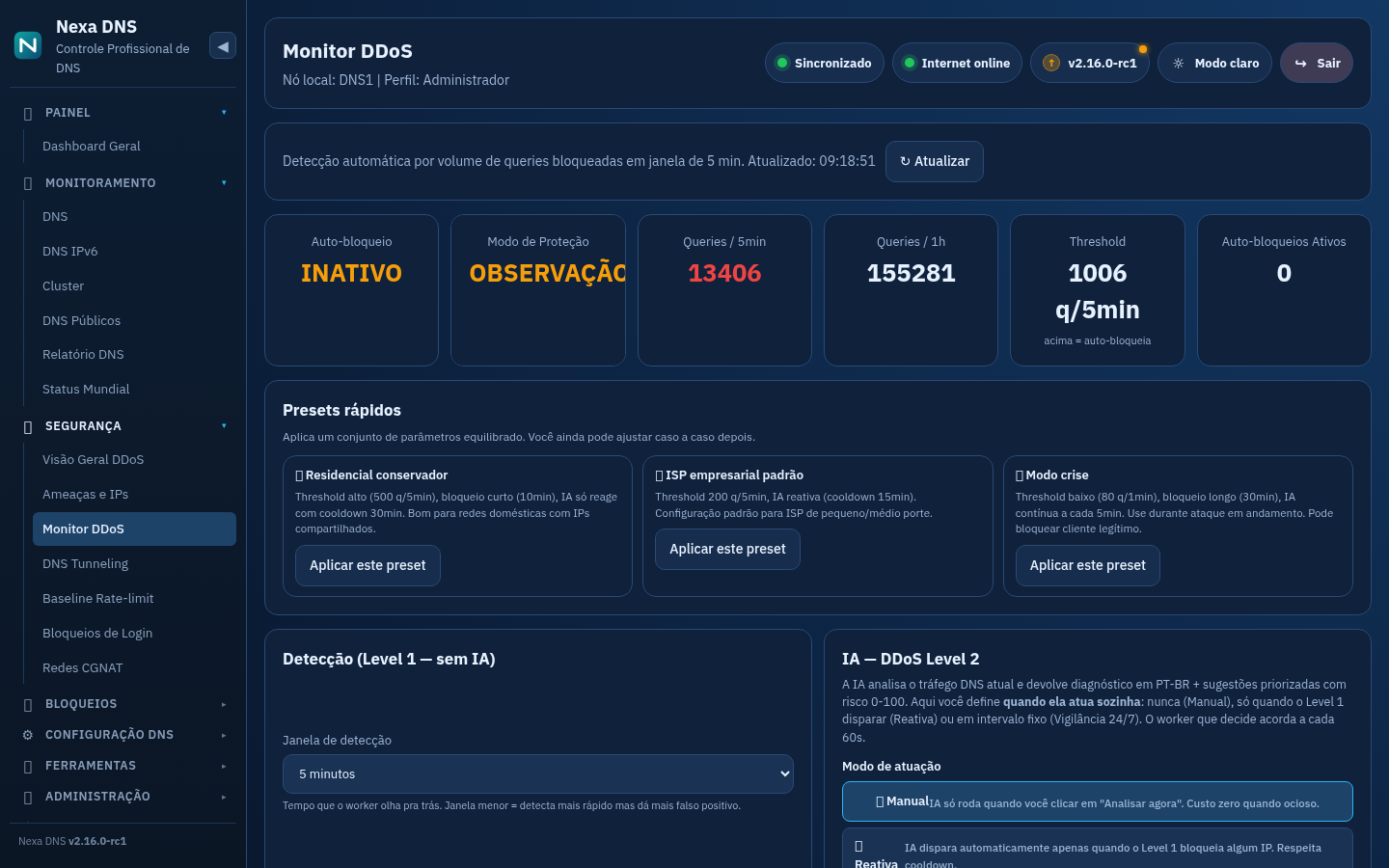This screenshot has width=1389, height=868.
Task: Click the Sincronizado status pill
Action: point(825,63)
